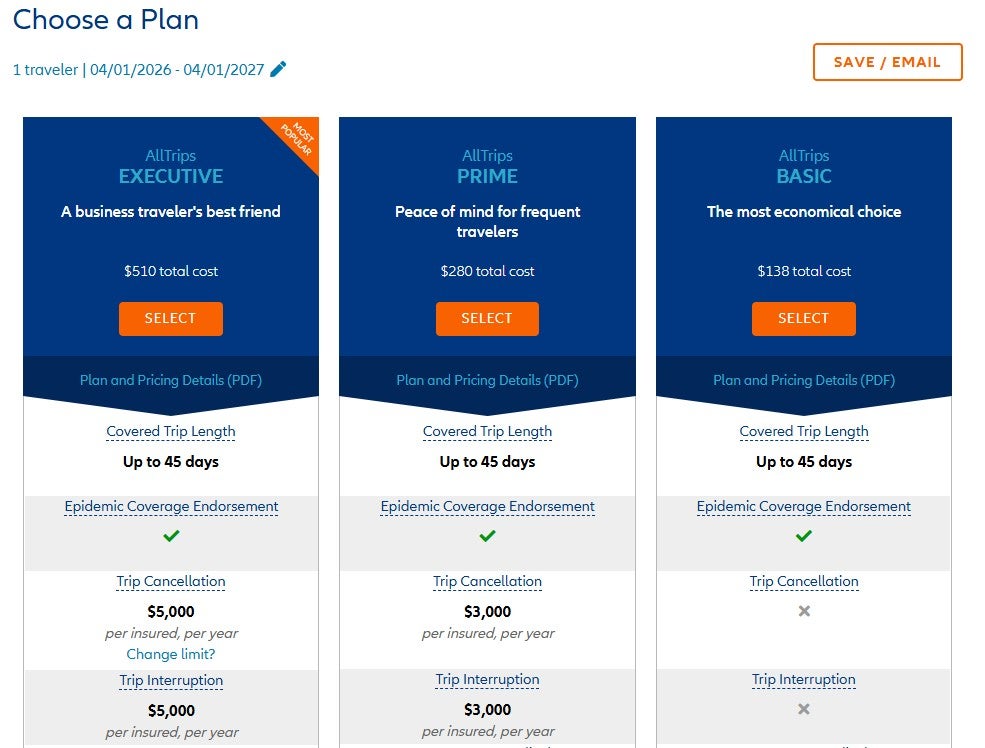985x748 pixels.
Task: Open Covered Trip Length details for Executive plan
Action: point(170,431)
